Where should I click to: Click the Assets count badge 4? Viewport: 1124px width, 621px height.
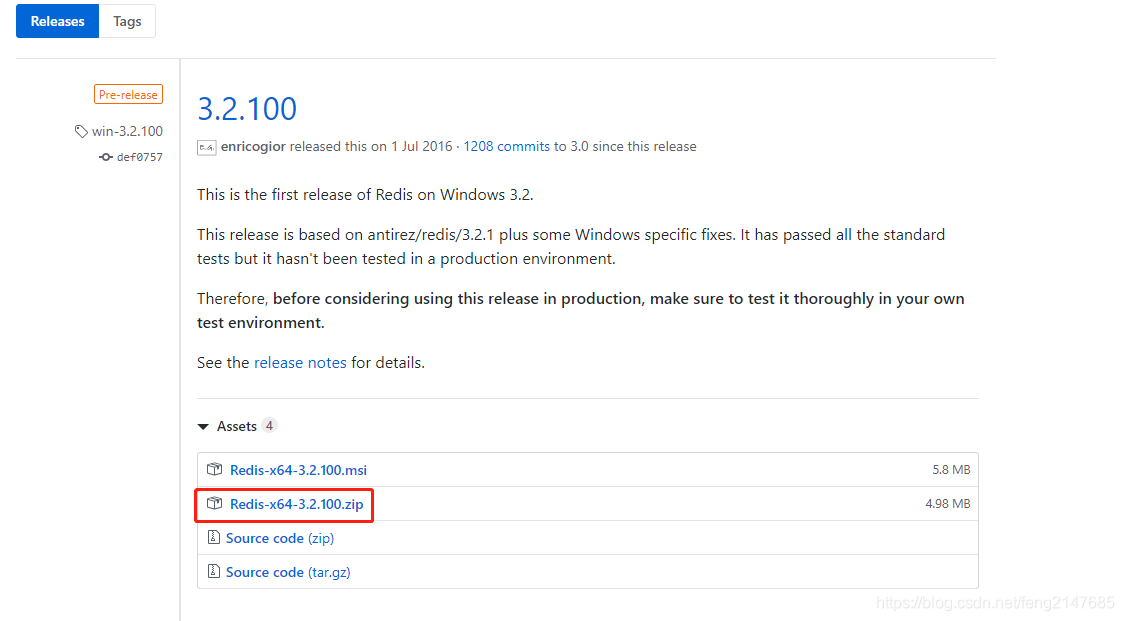pos(270,425)
